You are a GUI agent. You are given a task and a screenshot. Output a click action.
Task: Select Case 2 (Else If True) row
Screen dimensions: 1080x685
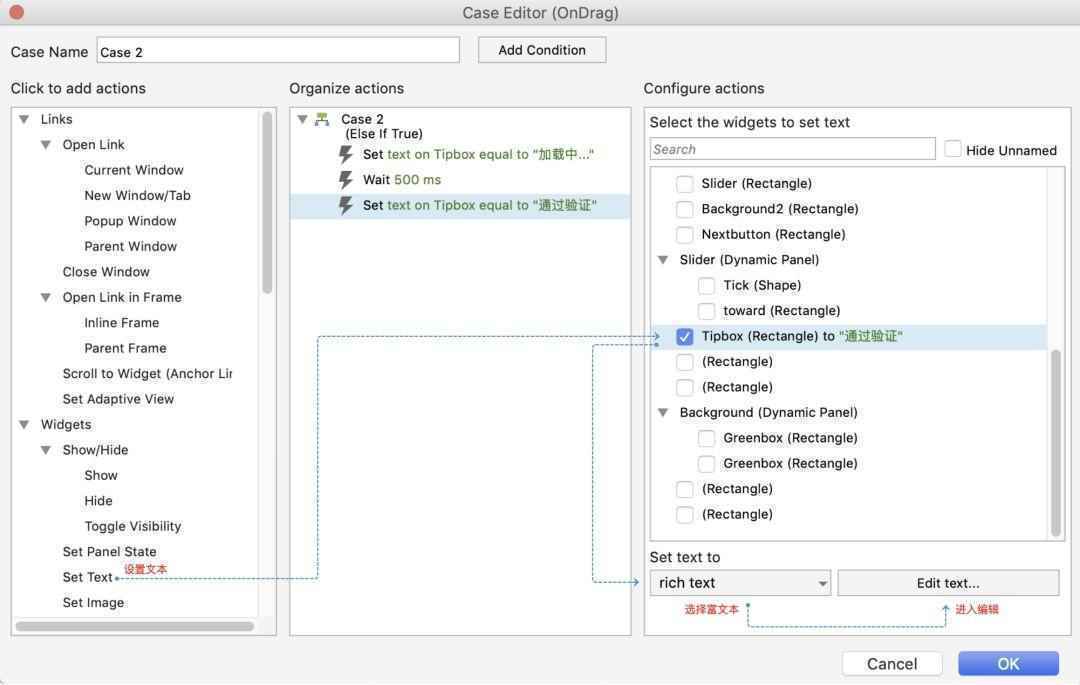pyautogui.click(x=460, y=126)
